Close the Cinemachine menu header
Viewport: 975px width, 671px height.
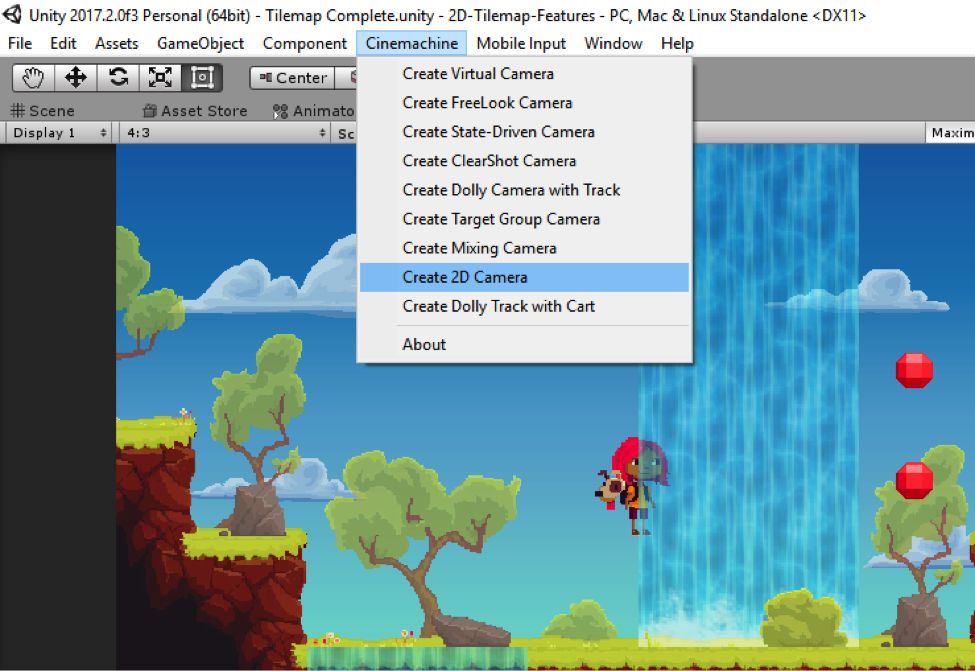(x=412, y=43)
